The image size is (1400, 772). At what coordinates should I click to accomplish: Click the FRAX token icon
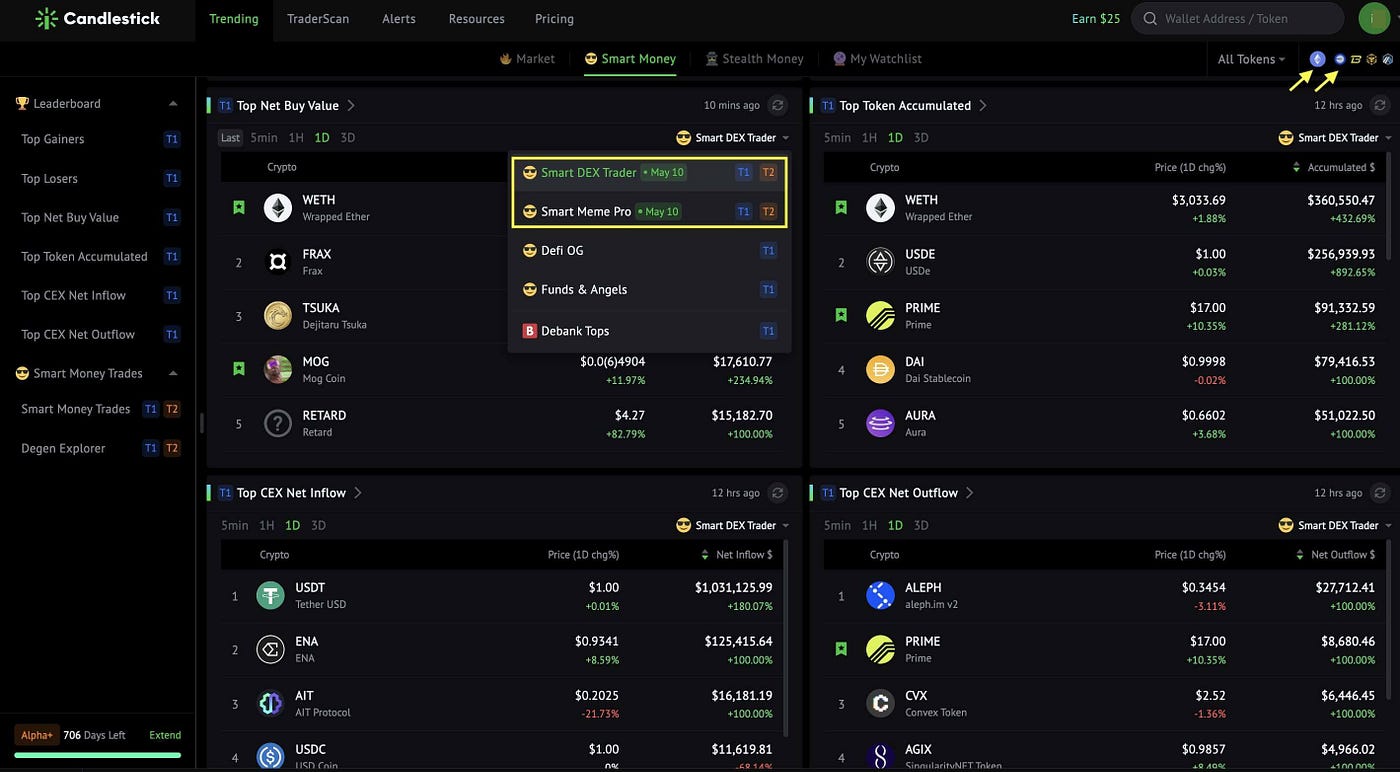point(277,262)
